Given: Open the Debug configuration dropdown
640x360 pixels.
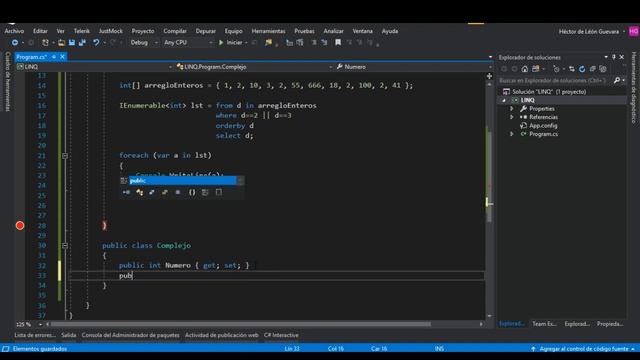Looking at the screenshot, I should tap(144, 42).
